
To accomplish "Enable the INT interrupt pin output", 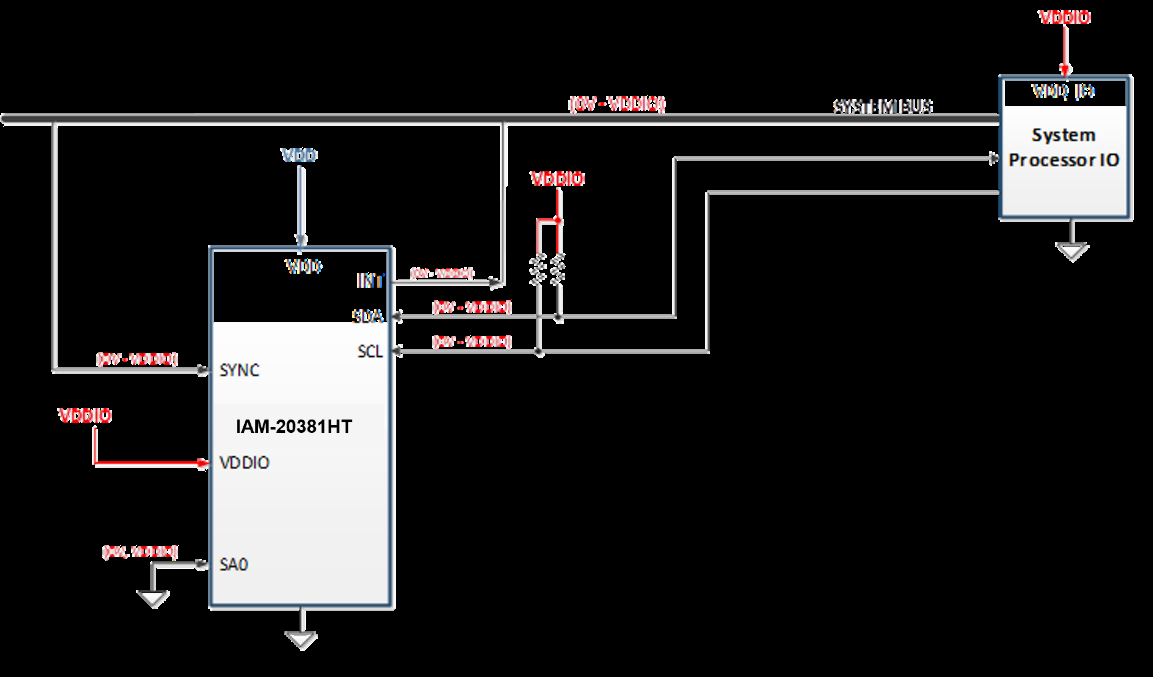I will point(372,283).
